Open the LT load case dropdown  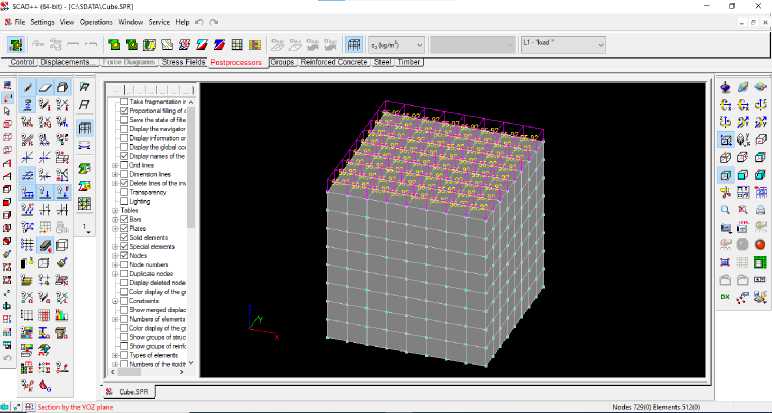[x=563, y=45]
